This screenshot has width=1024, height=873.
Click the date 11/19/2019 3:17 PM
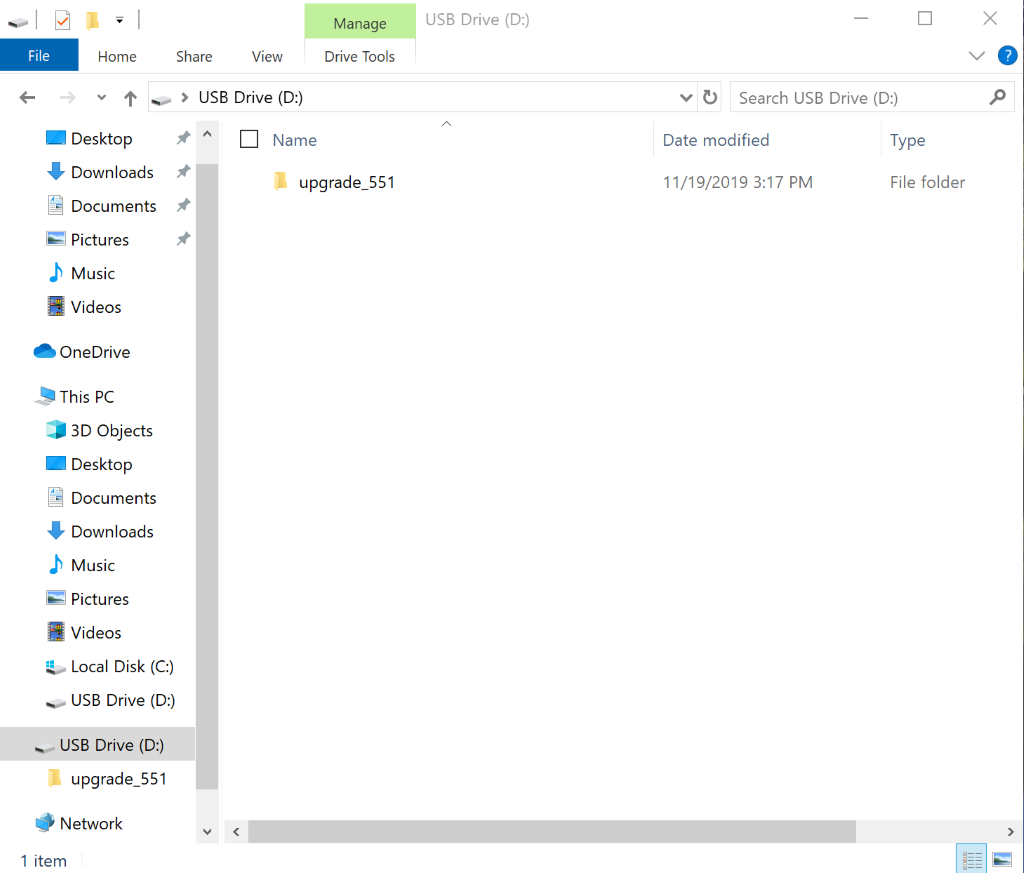[x=737, y=182]
